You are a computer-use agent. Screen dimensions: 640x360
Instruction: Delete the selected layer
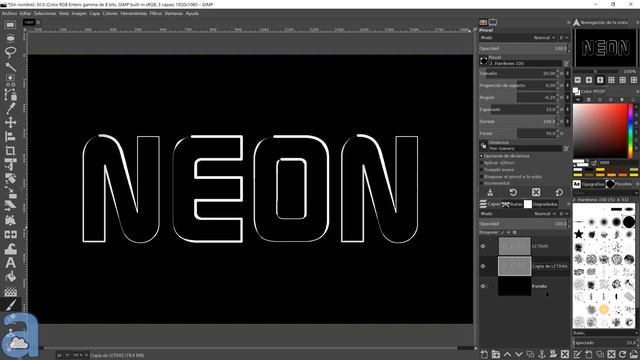[564, 354]
